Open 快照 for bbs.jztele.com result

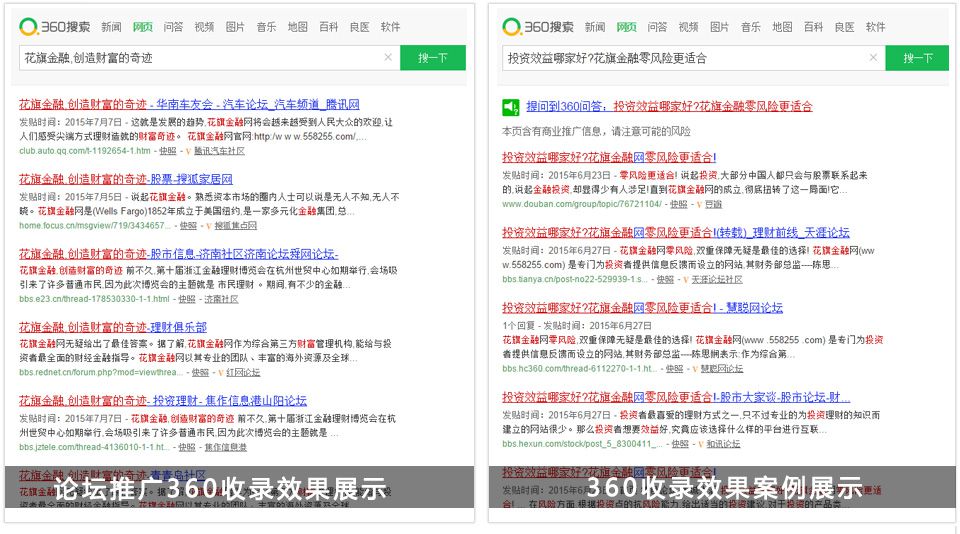pos(187,448)
